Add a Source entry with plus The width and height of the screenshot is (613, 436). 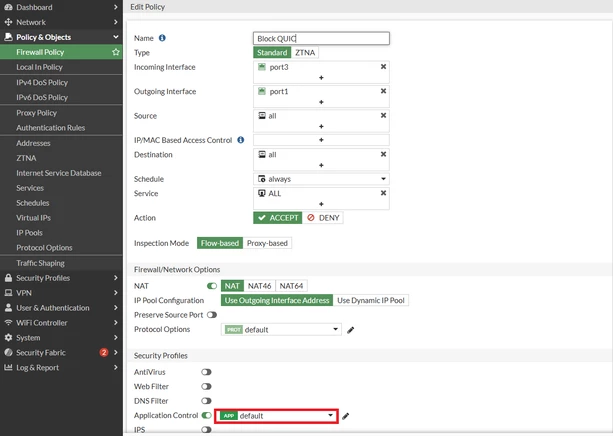pos(321,126)
